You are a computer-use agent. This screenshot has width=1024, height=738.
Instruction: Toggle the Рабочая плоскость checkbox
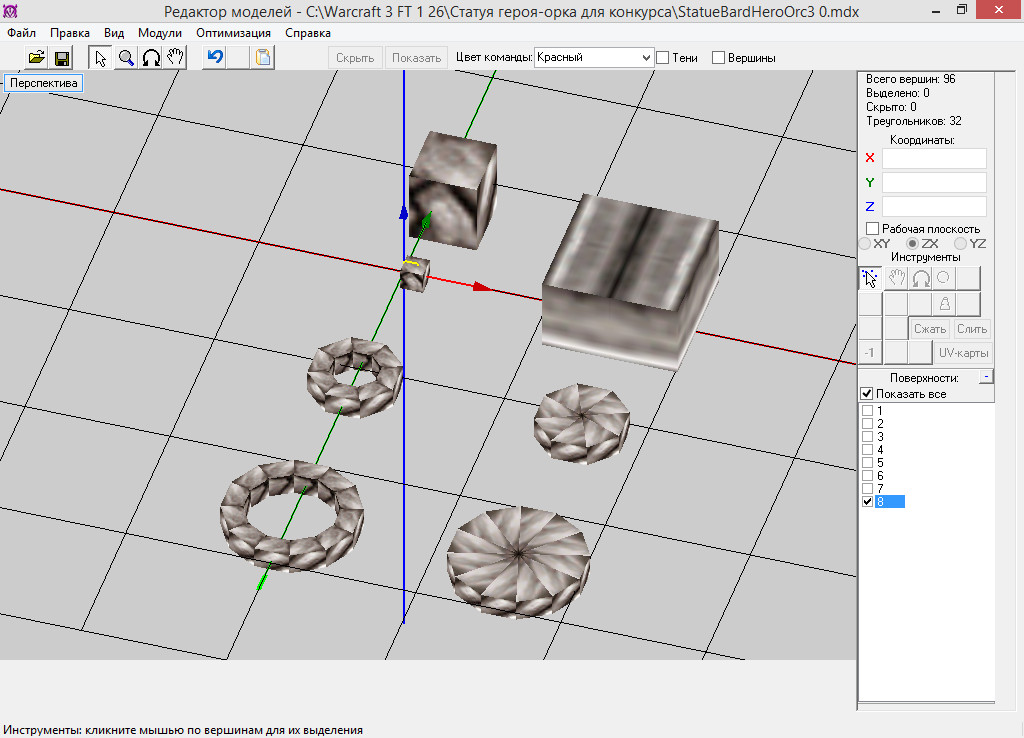point(872,229)
